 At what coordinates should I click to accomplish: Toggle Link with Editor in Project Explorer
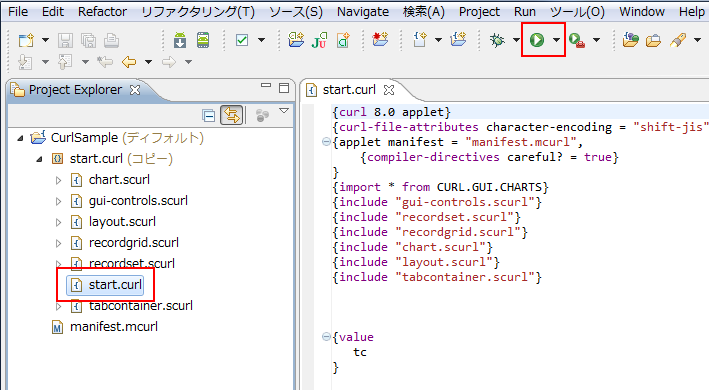point(232,115)
